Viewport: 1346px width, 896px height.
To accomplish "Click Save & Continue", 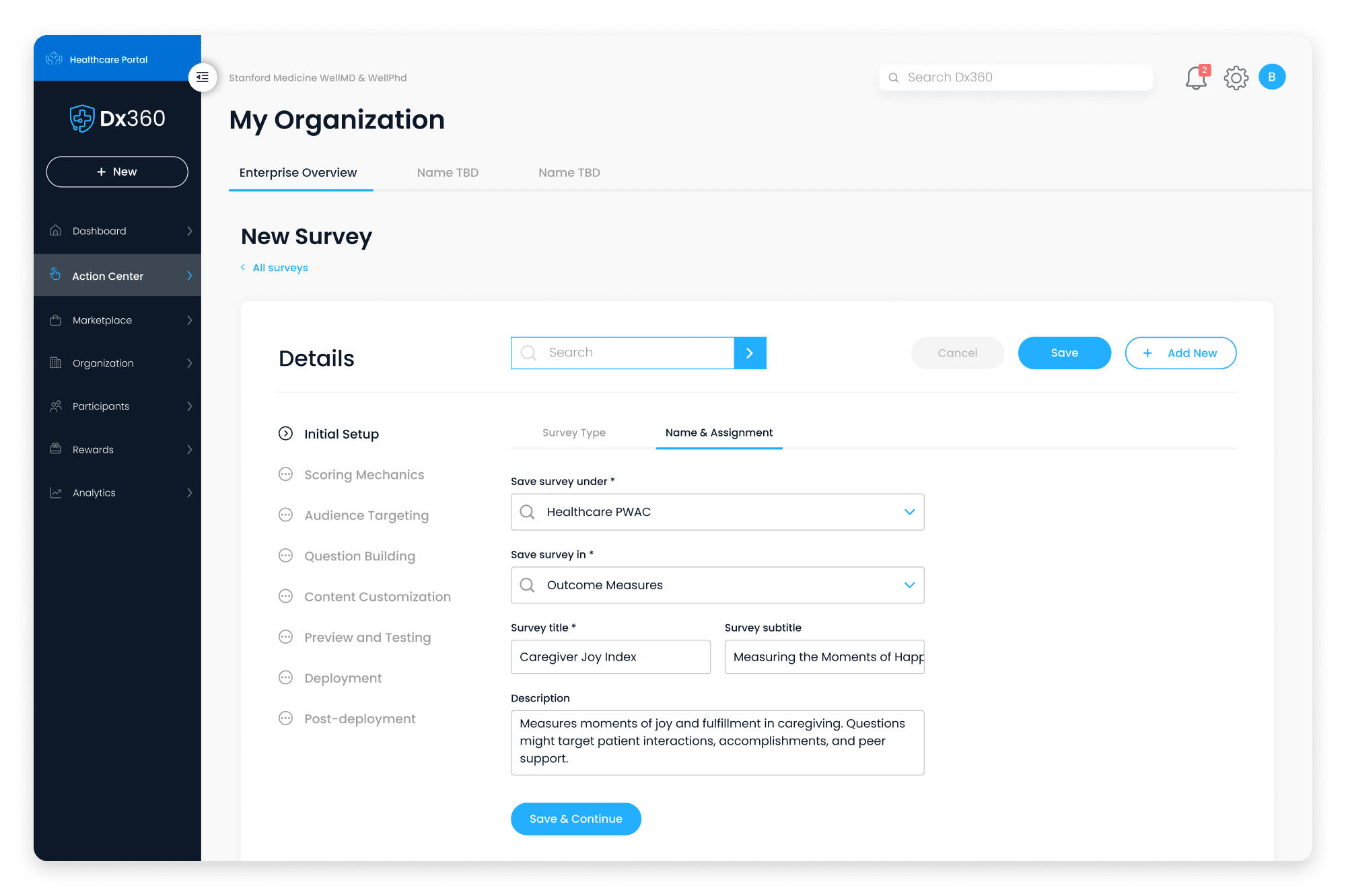I will 576,819.
